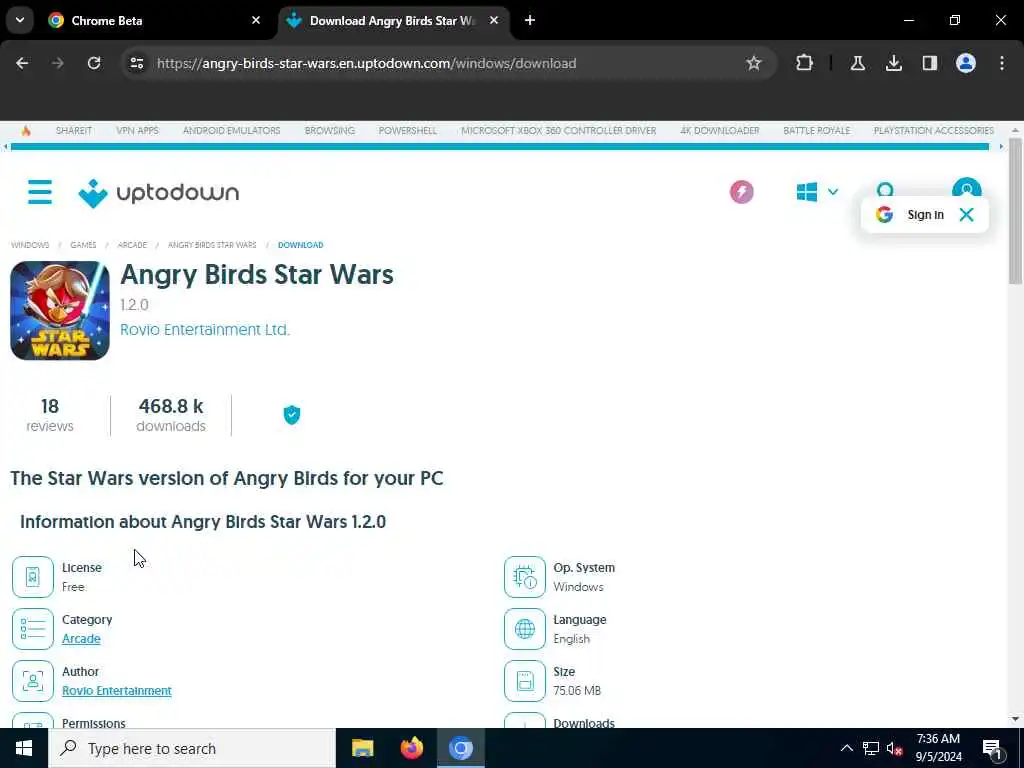1024x768 pixels.
Task: Click the Size disk icon
Action: [524, 680]
